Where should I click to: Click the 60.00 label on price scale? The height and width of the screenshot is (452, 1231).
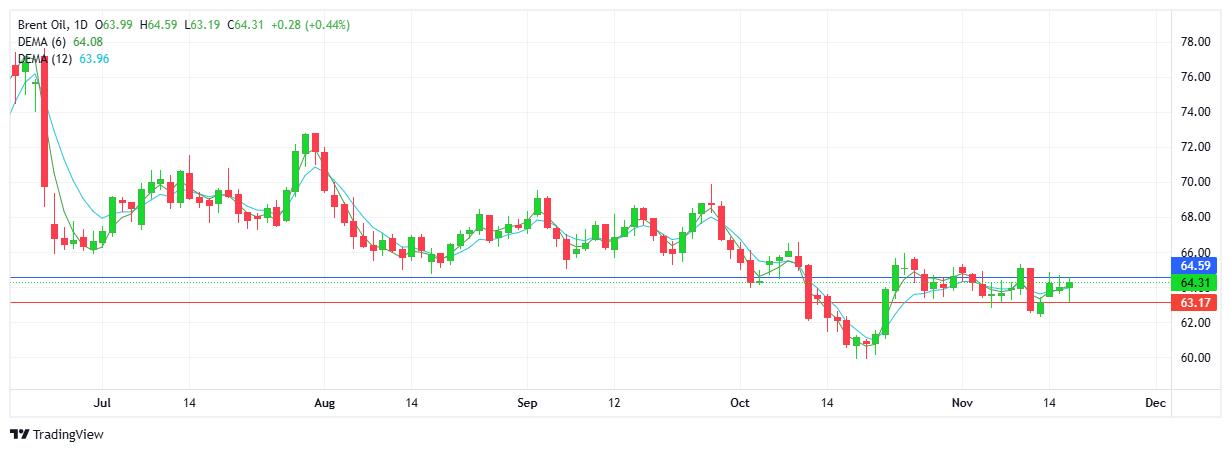[1196, 358]
